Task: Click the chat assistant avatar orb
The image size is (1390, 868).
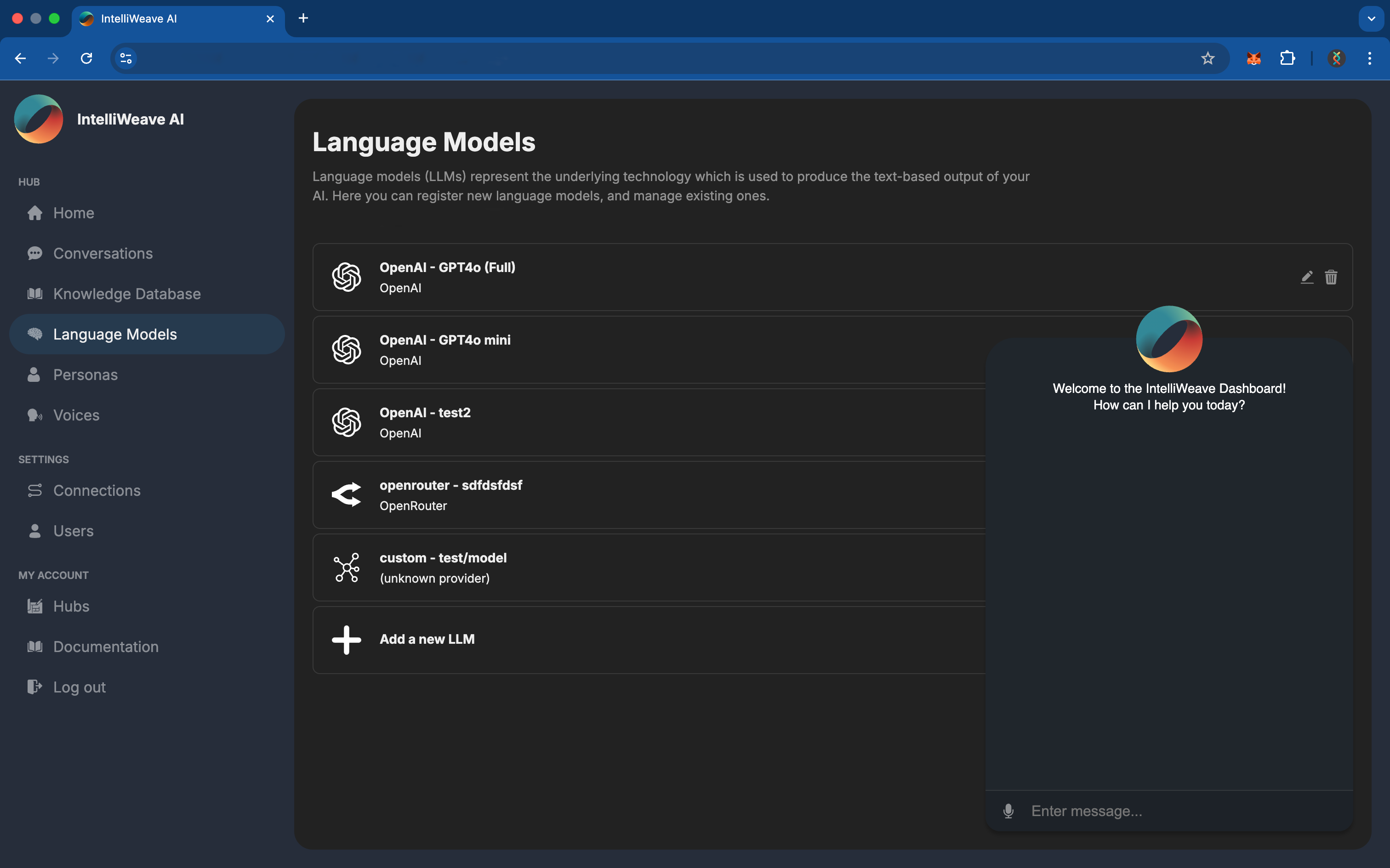Action: 1169,339
